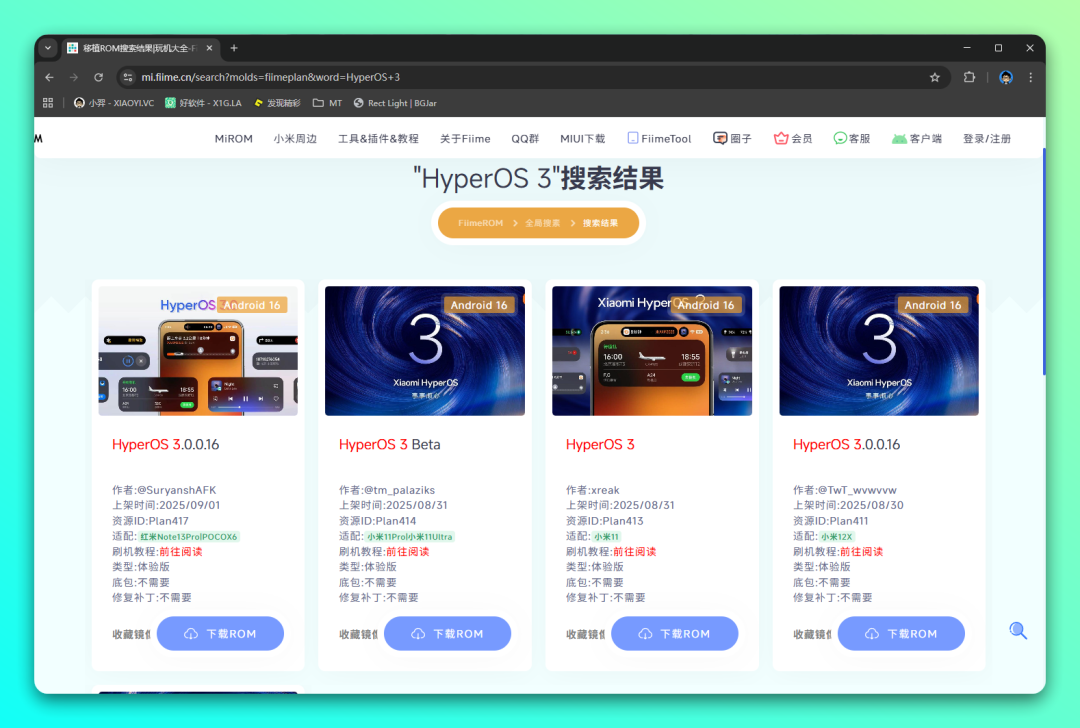Open the bookmarks apps grid icon
The height and width of the screenshot is (728, 1080).
(48, 103)
